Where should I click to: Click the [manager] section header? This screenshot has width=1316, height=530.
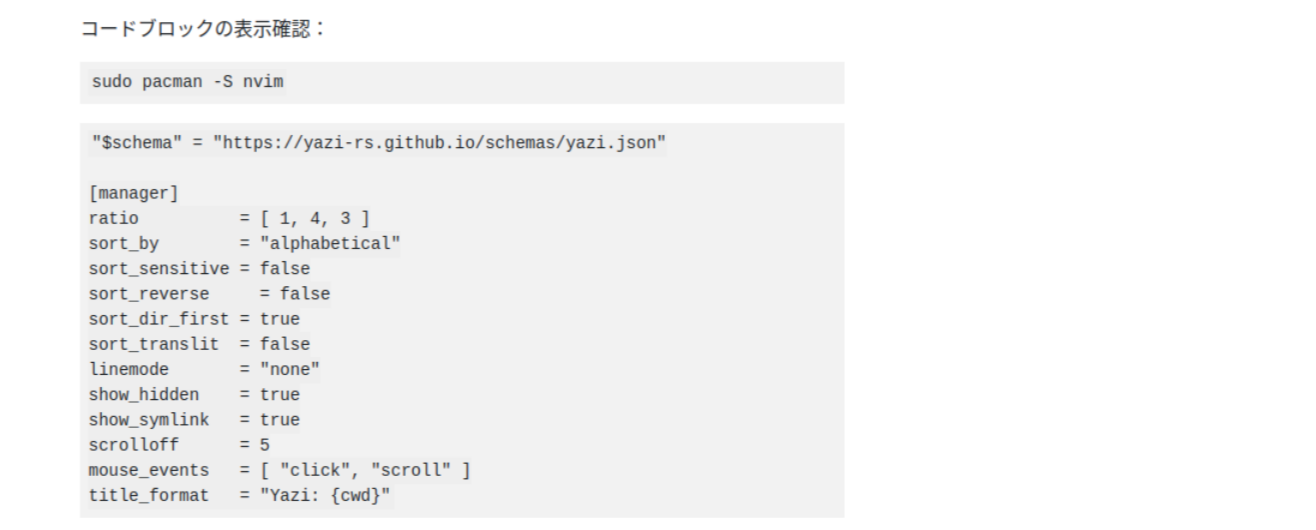coord(134,193)
